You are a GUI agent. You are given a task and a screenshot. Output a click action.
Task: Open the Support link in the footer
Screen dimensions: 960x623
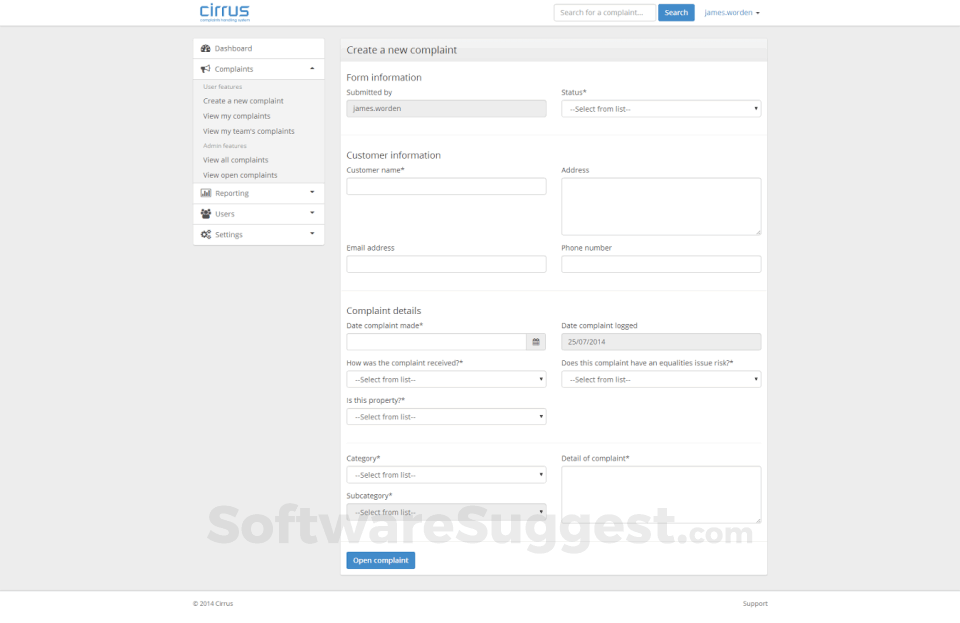click(755, 603)
